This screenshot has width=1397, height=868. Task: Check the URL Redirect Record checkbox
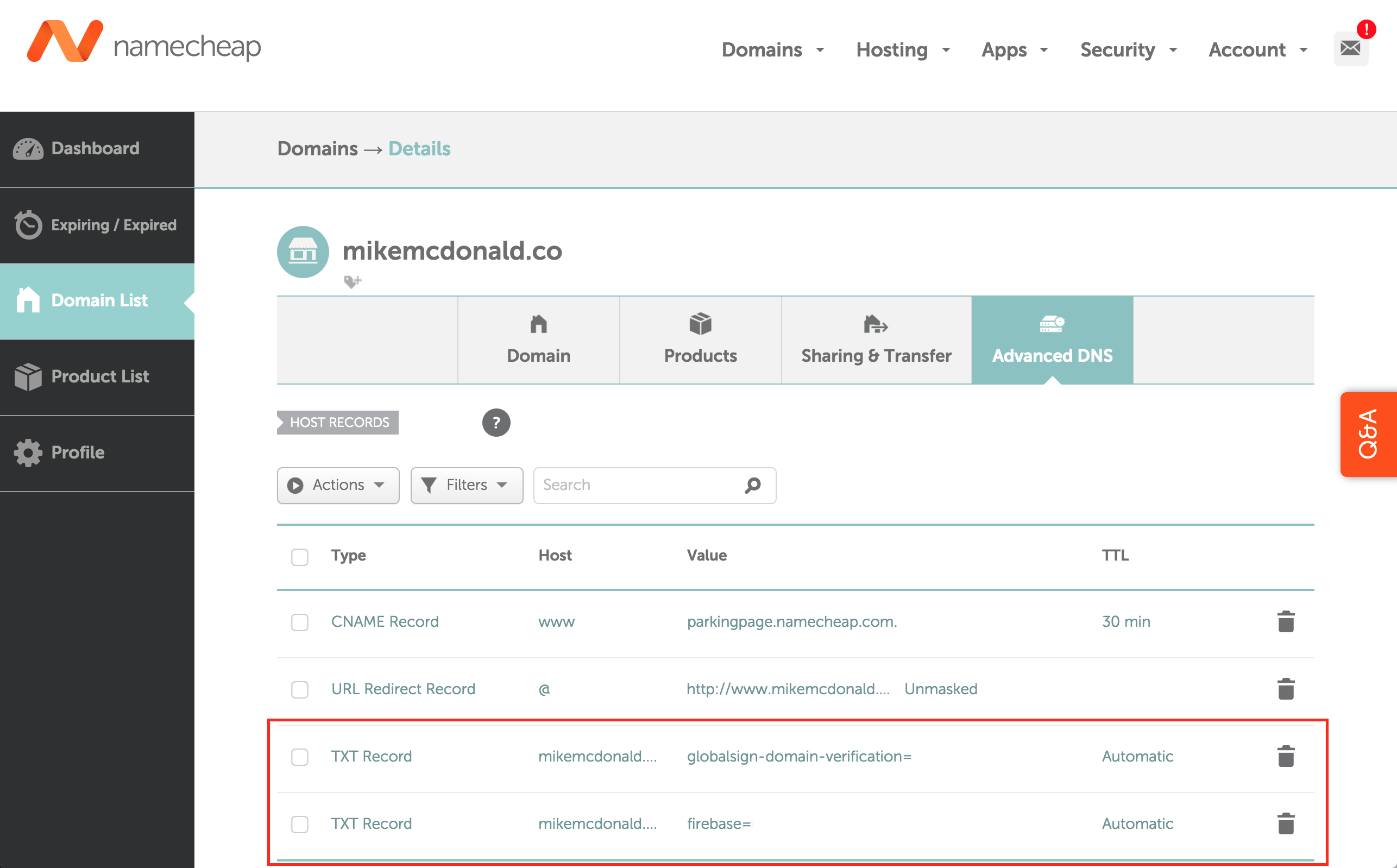[300, 689]
